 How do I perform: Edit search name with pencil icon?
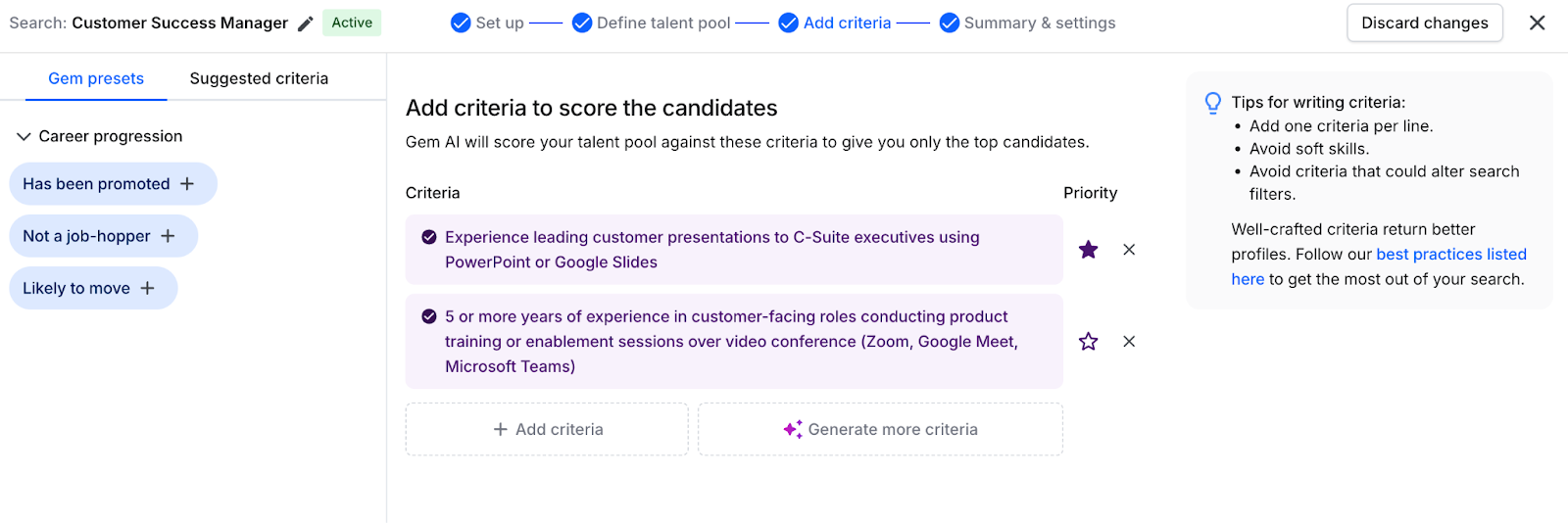pyautogui.click(x=306, y=24)
